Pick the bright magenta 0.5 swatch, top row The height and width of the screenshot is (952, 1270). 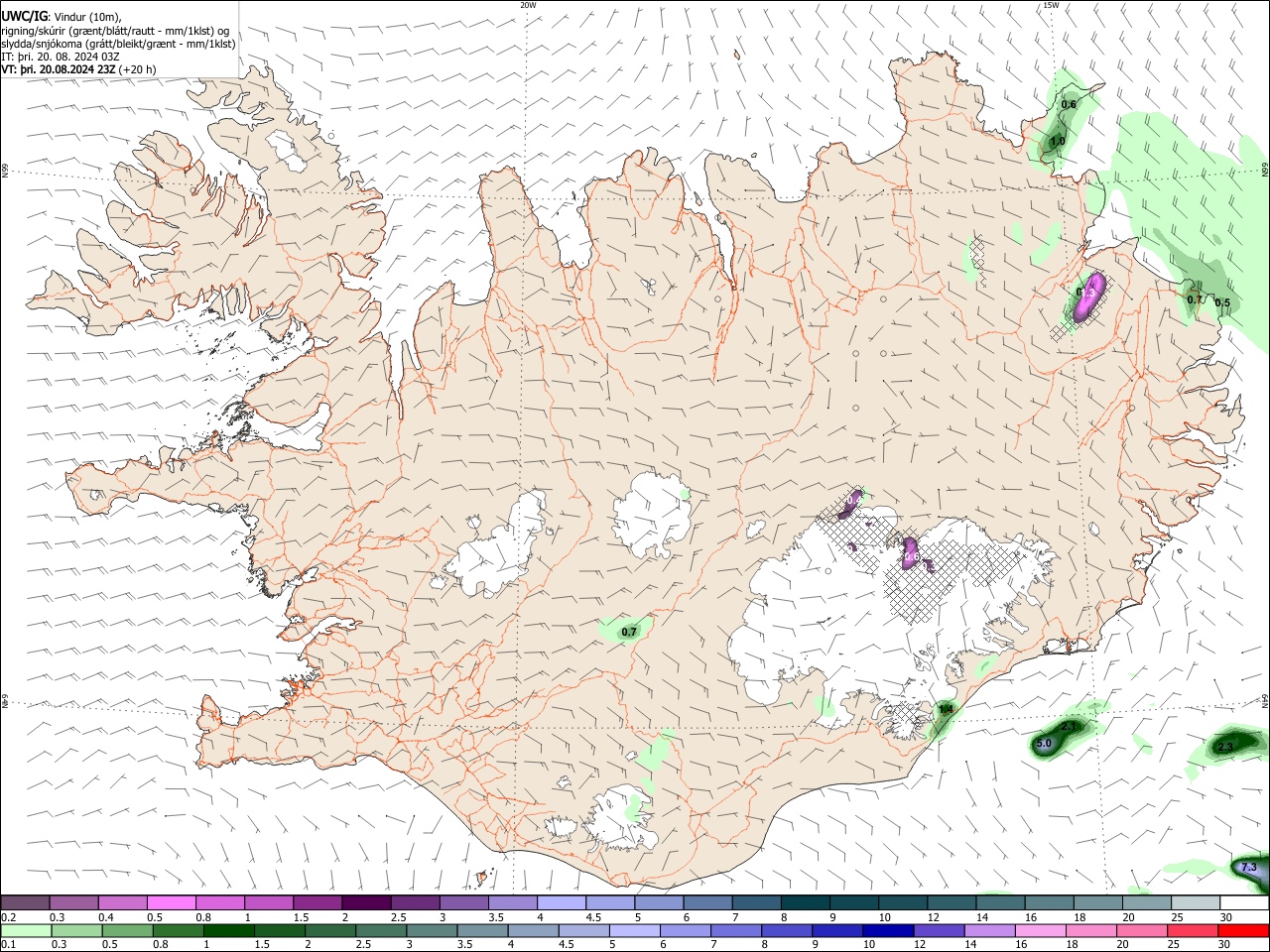[171, 903]
